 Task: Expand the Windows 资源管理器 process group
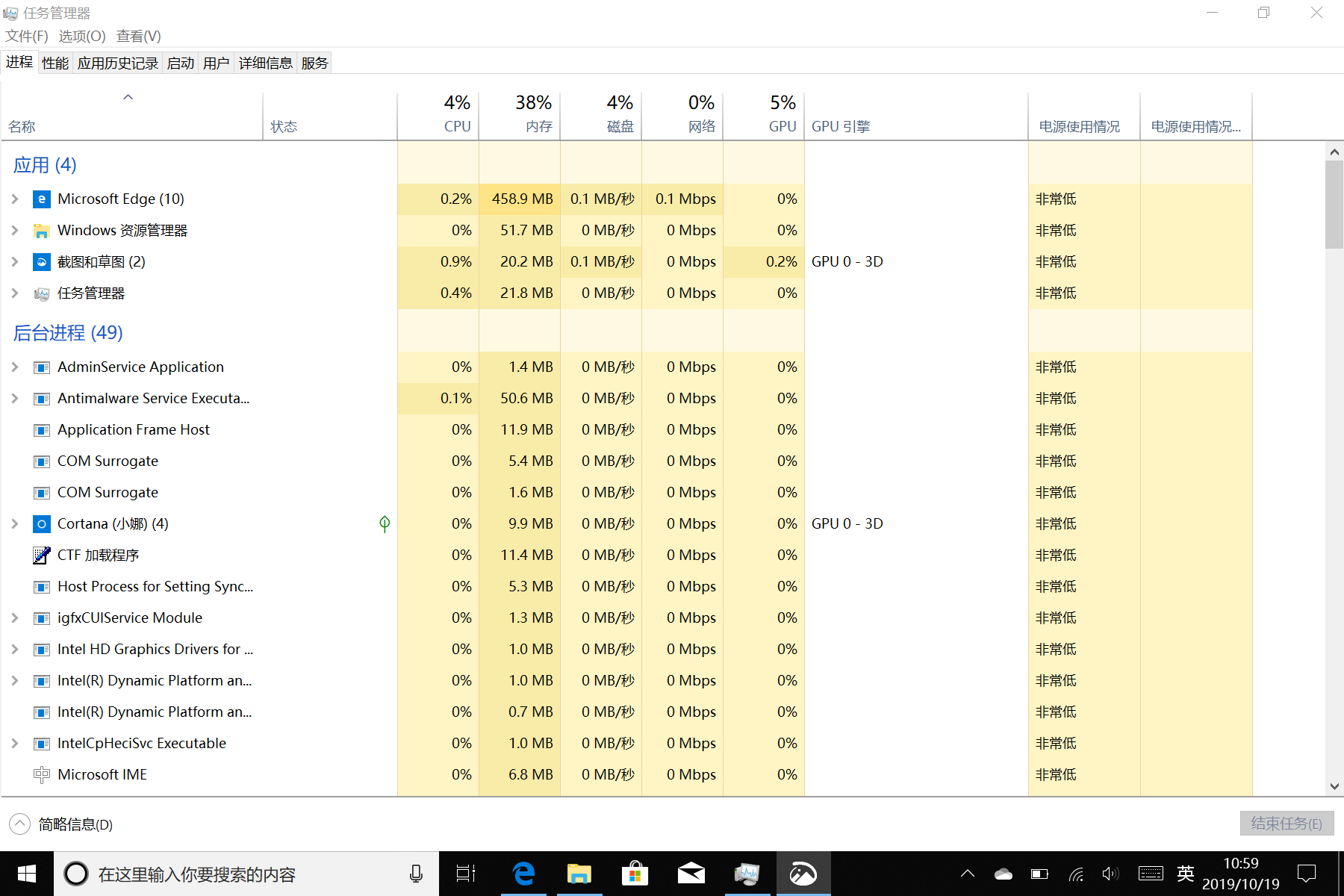point(15,231)
